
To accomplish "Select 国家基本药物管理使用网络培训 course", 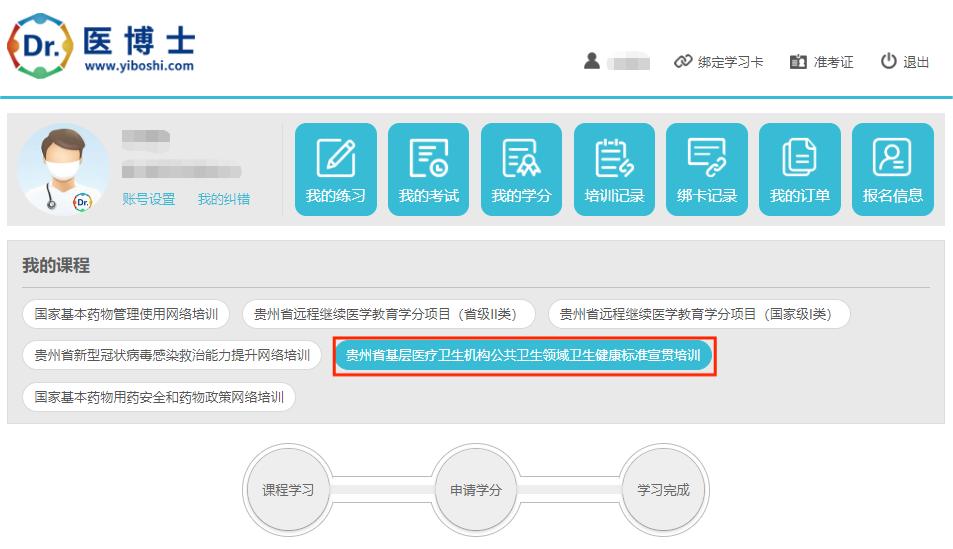I will click(126, 314).
